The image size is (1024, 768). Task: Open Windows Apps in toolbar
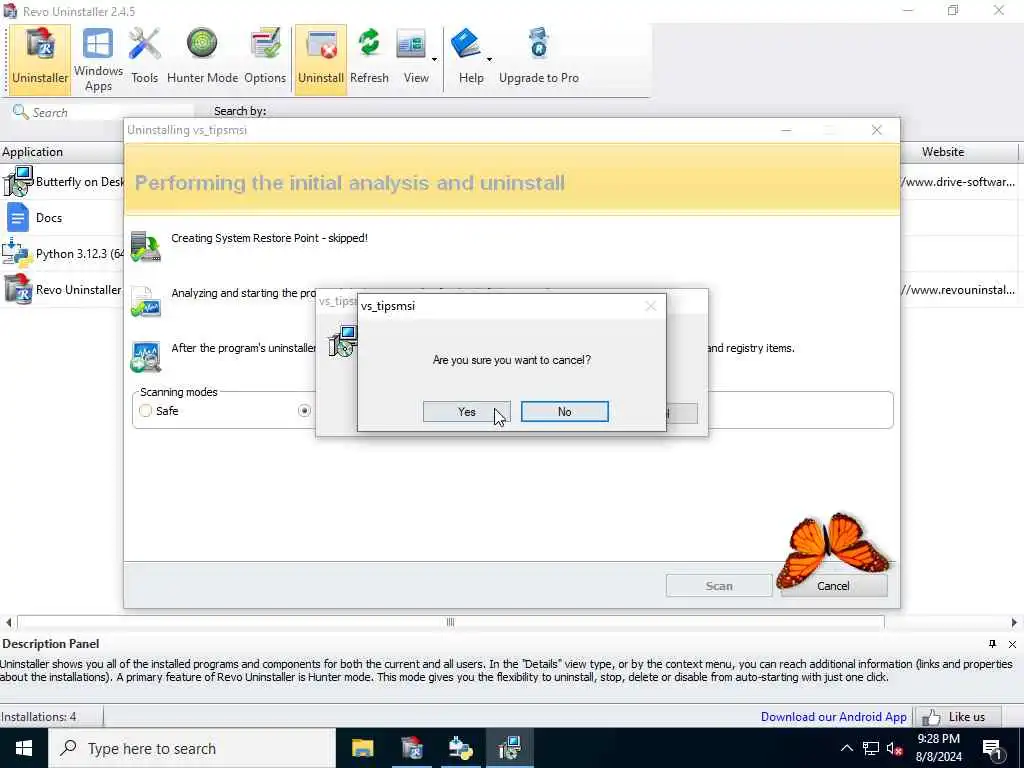[x=98, y=60]
